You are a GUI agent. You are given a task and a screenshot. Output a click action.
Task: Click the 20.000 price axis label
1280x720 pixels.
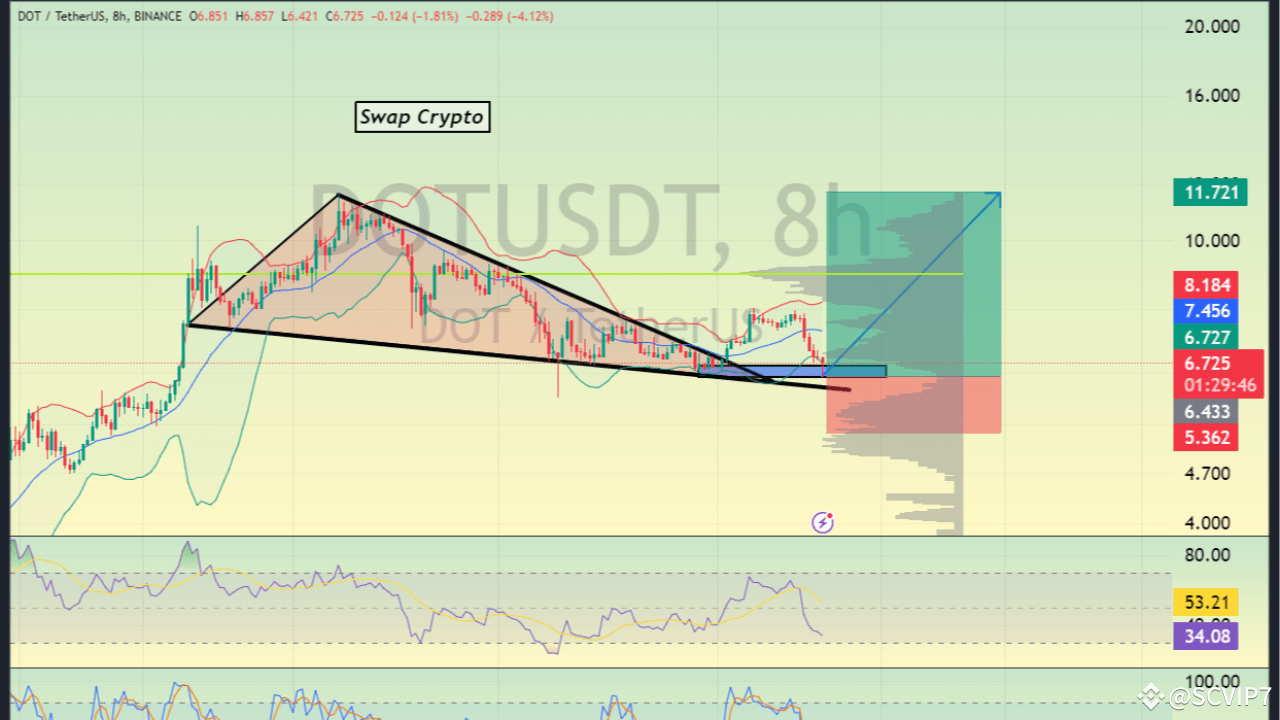1212,28
